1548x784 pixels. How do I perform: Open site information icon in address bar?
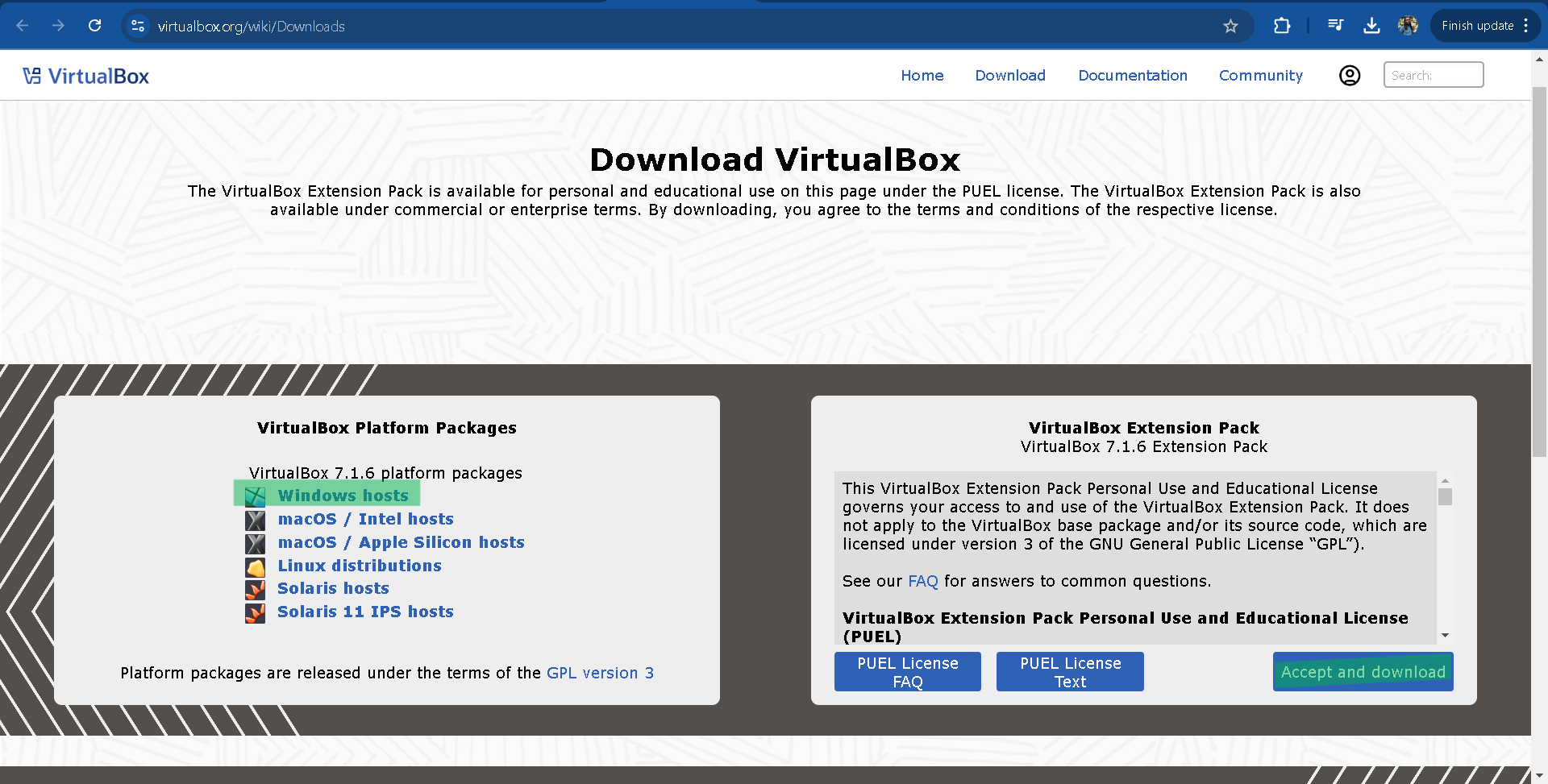pos(138,26)
